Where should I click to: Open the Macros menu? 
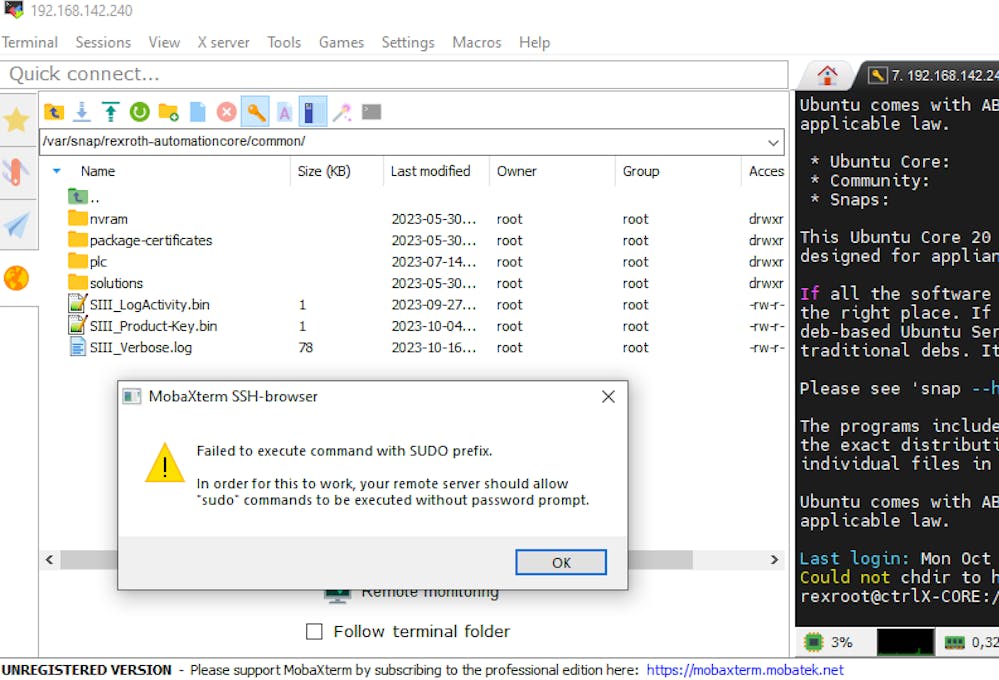477,42
